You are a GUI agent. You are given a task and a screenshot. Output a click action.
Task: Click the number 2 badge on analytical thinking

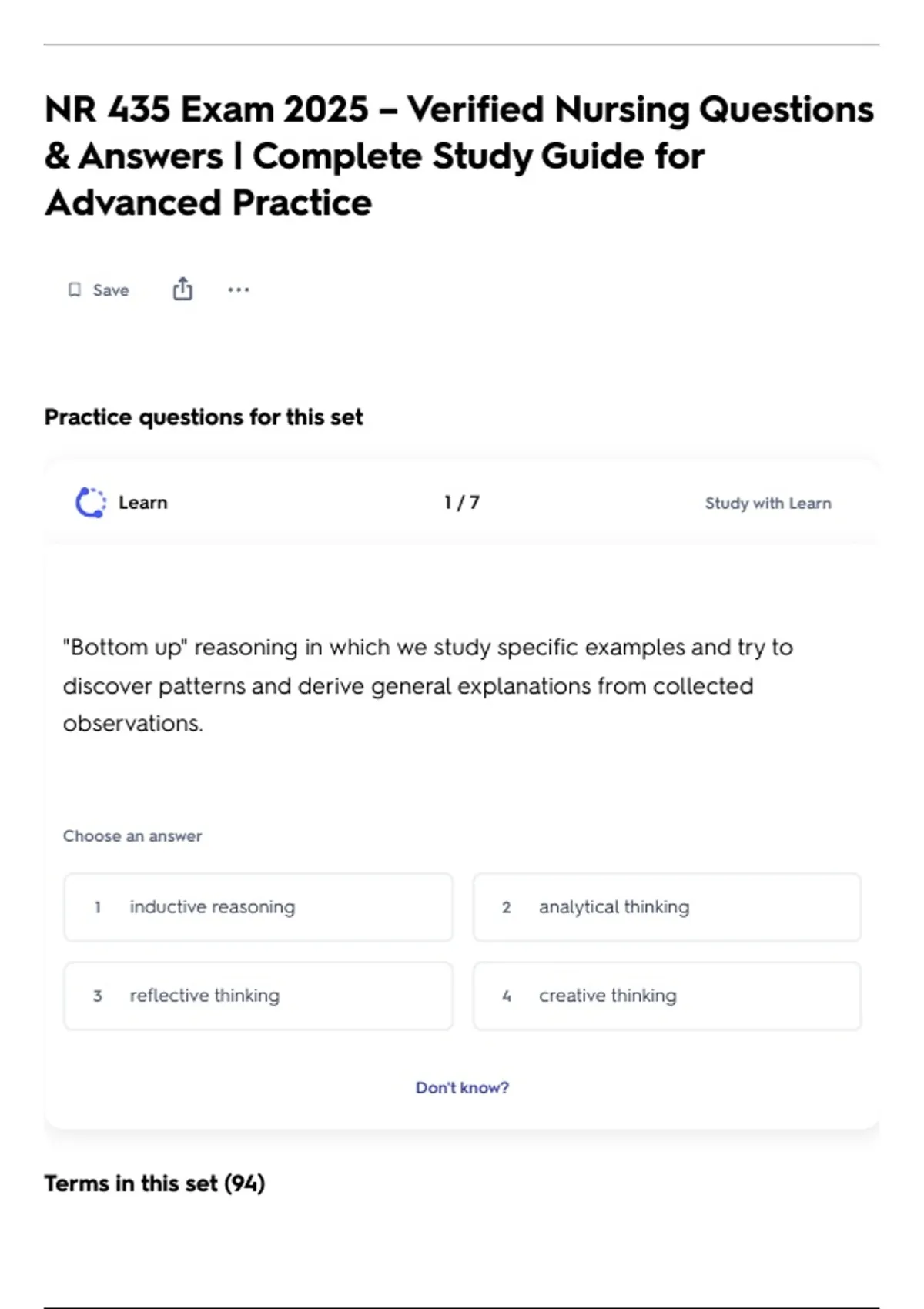[x=507, y=907]
